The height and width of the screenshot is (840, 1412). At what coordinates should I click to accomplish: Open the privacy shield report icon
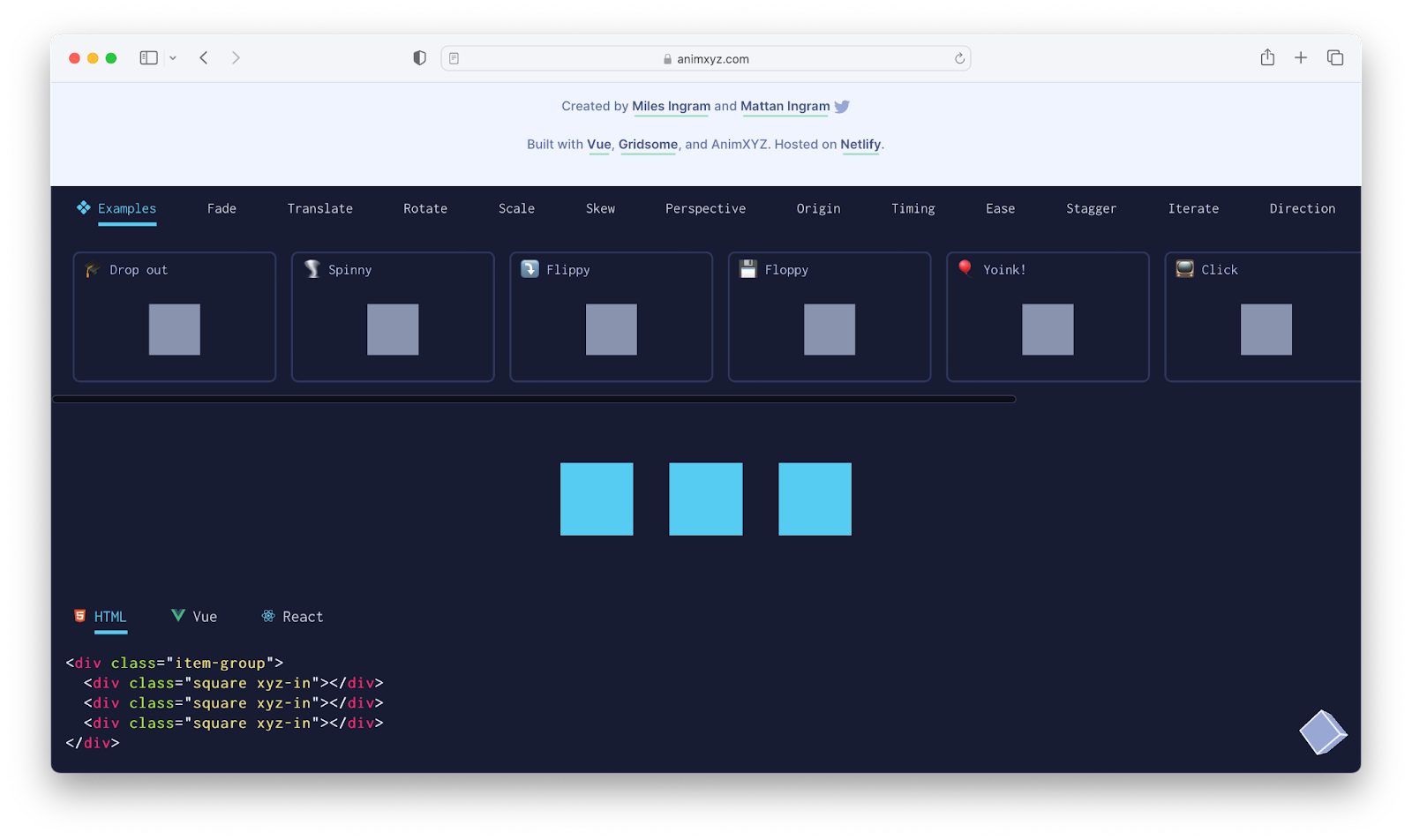[419, 58]
